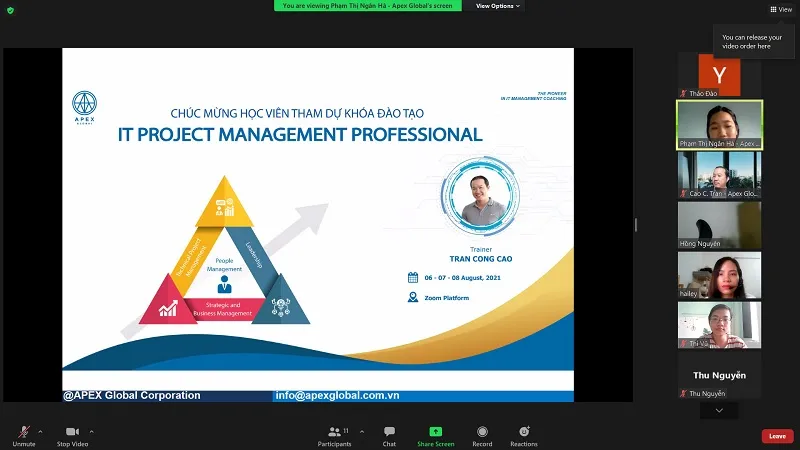Click TRAN CONG CAO trainer name
The image size is (800, 450).
[481, 259]
